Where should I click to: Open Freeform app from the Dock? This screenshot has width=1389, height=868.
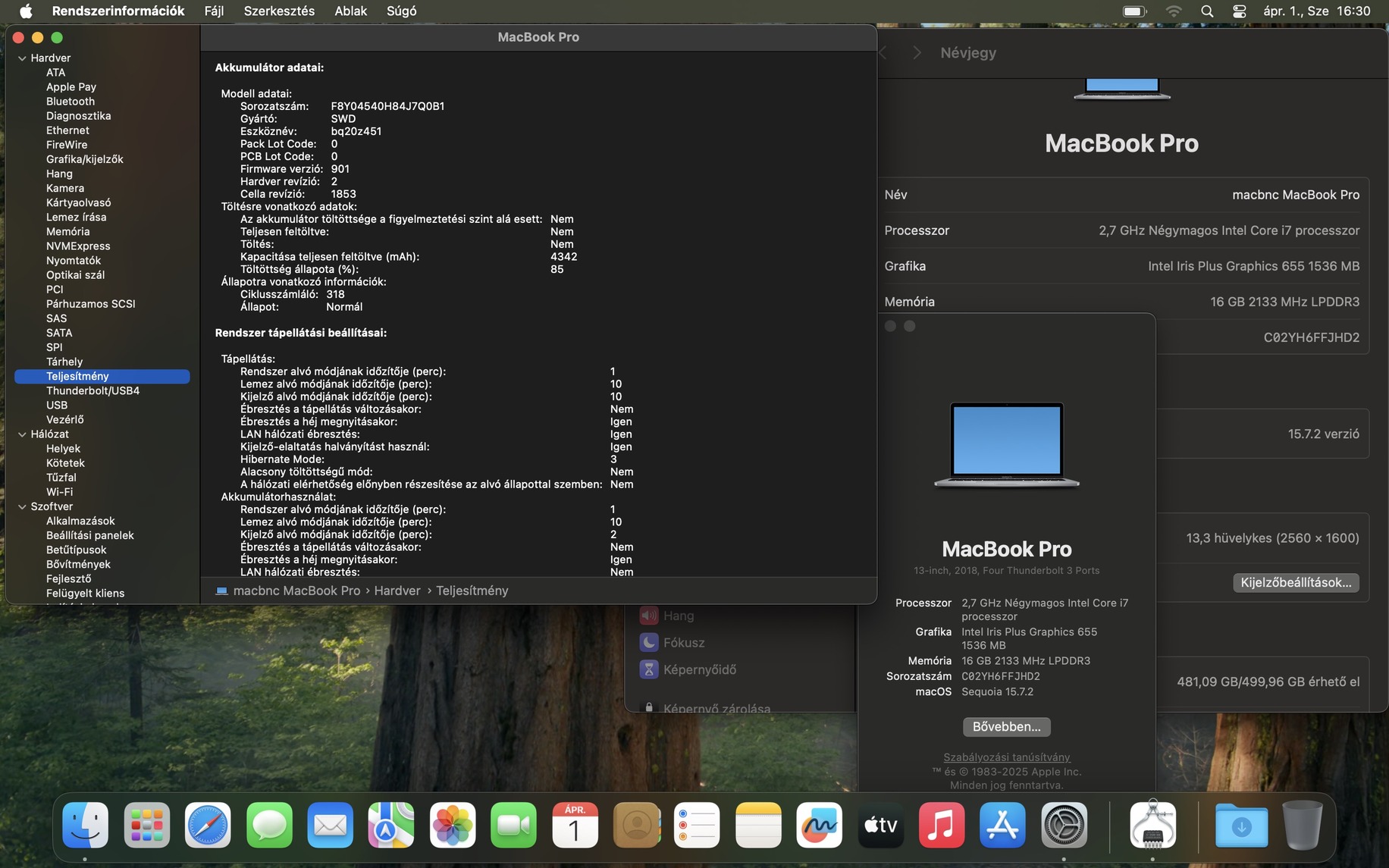819,825
